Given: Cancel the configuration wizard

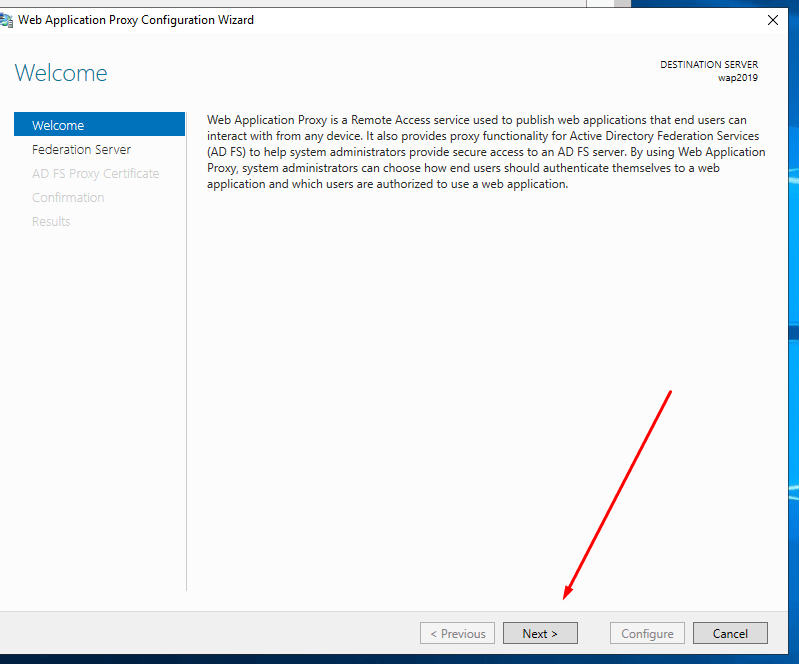Looking at the screenshot, I should tap(730, 633).
